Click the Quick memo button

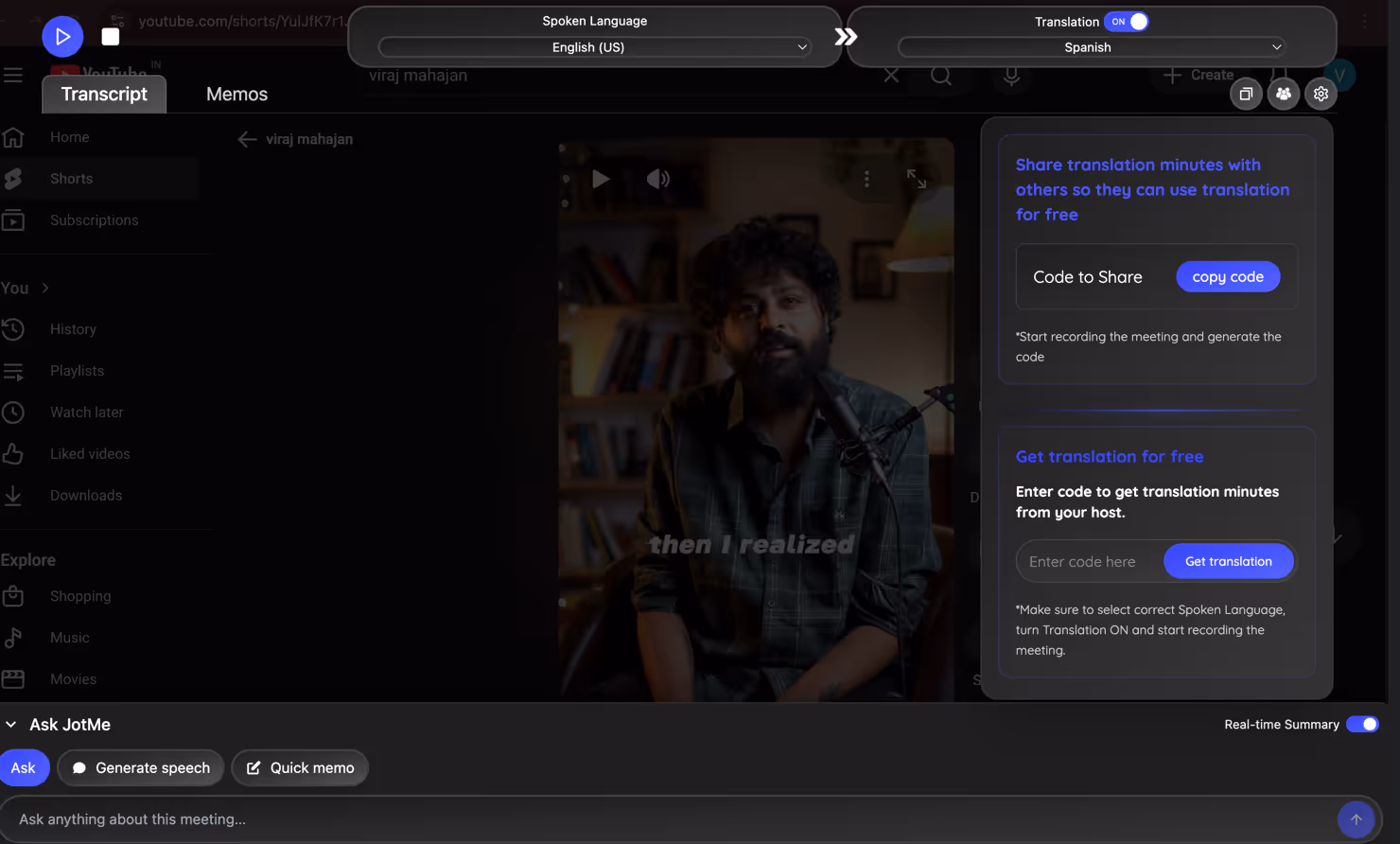pos(300,767)
